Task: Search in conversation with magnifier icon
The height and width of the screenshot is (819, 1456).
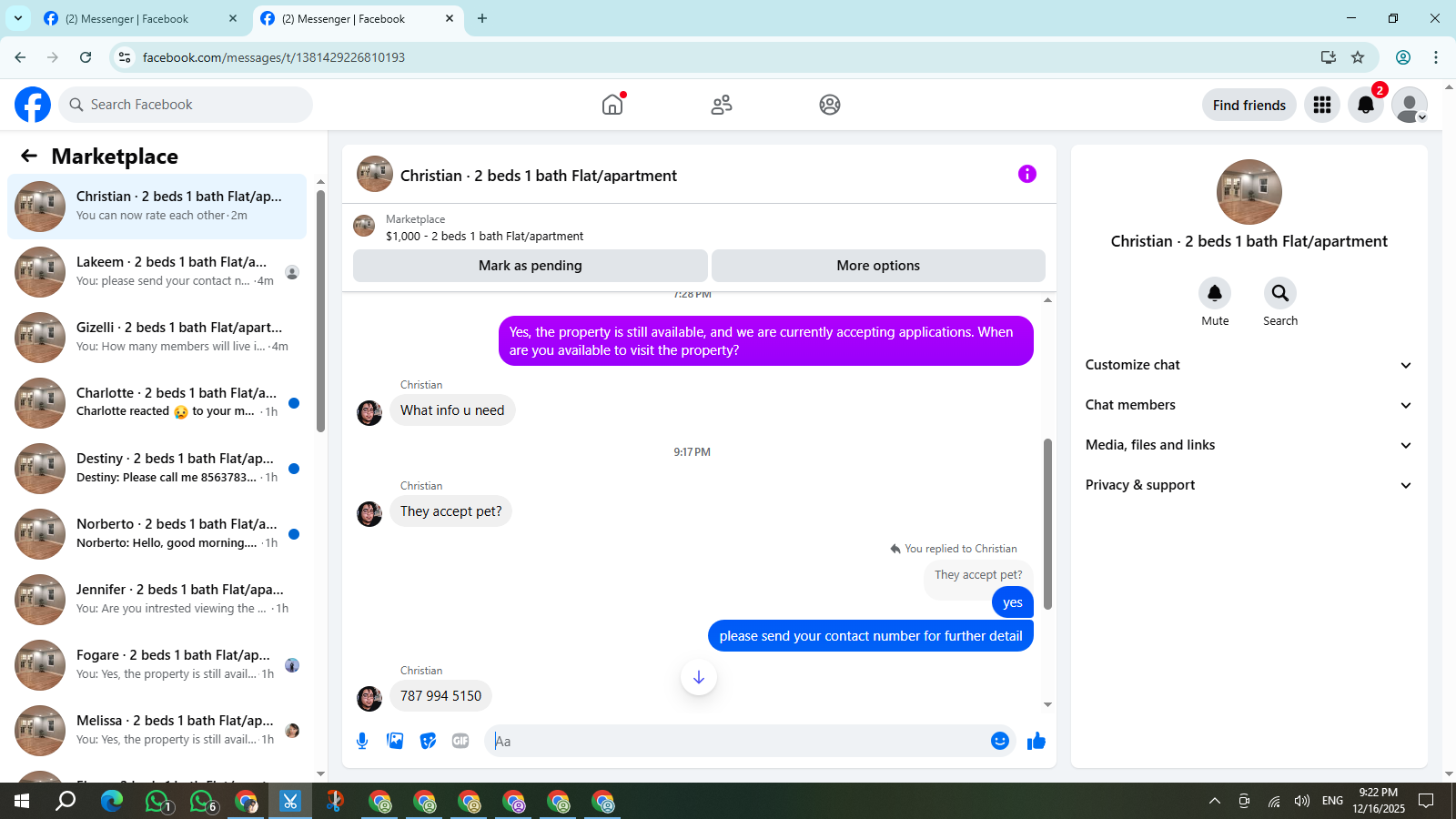Action: point(1280,293)
